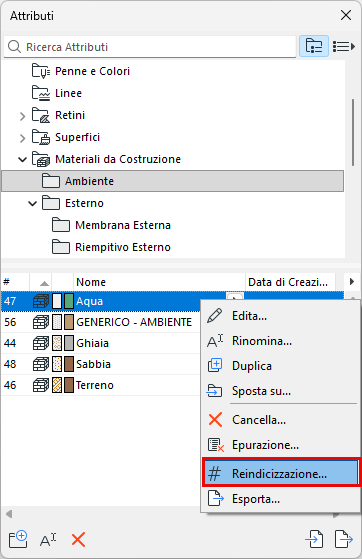Click the GENERICO building material icon
362x559 pixels.
pyautogui.click(x=41, y=322)
